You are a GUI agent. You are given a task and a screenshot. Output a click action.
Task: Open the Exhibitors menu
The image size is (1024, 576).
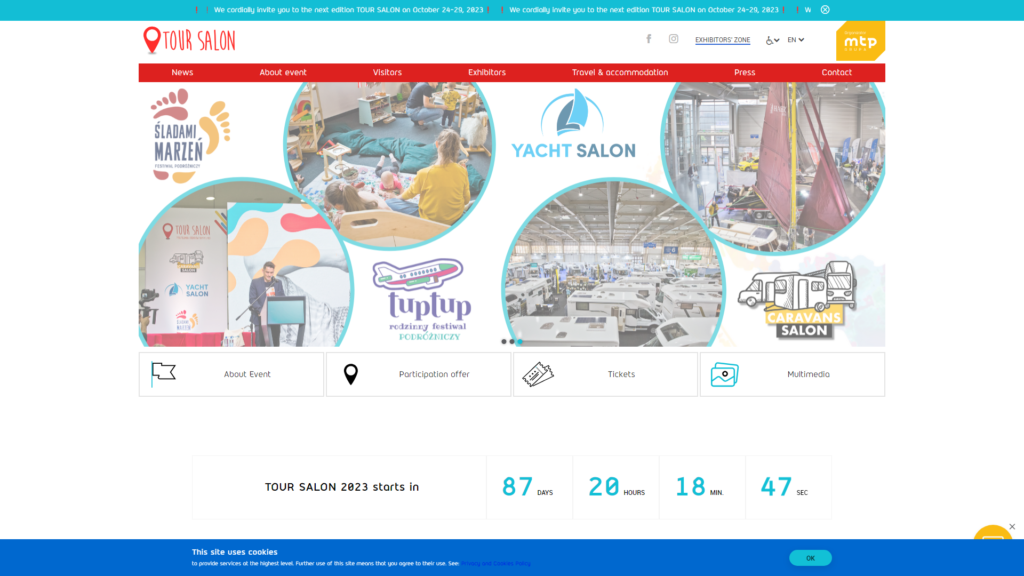click(x=487, y=72)
